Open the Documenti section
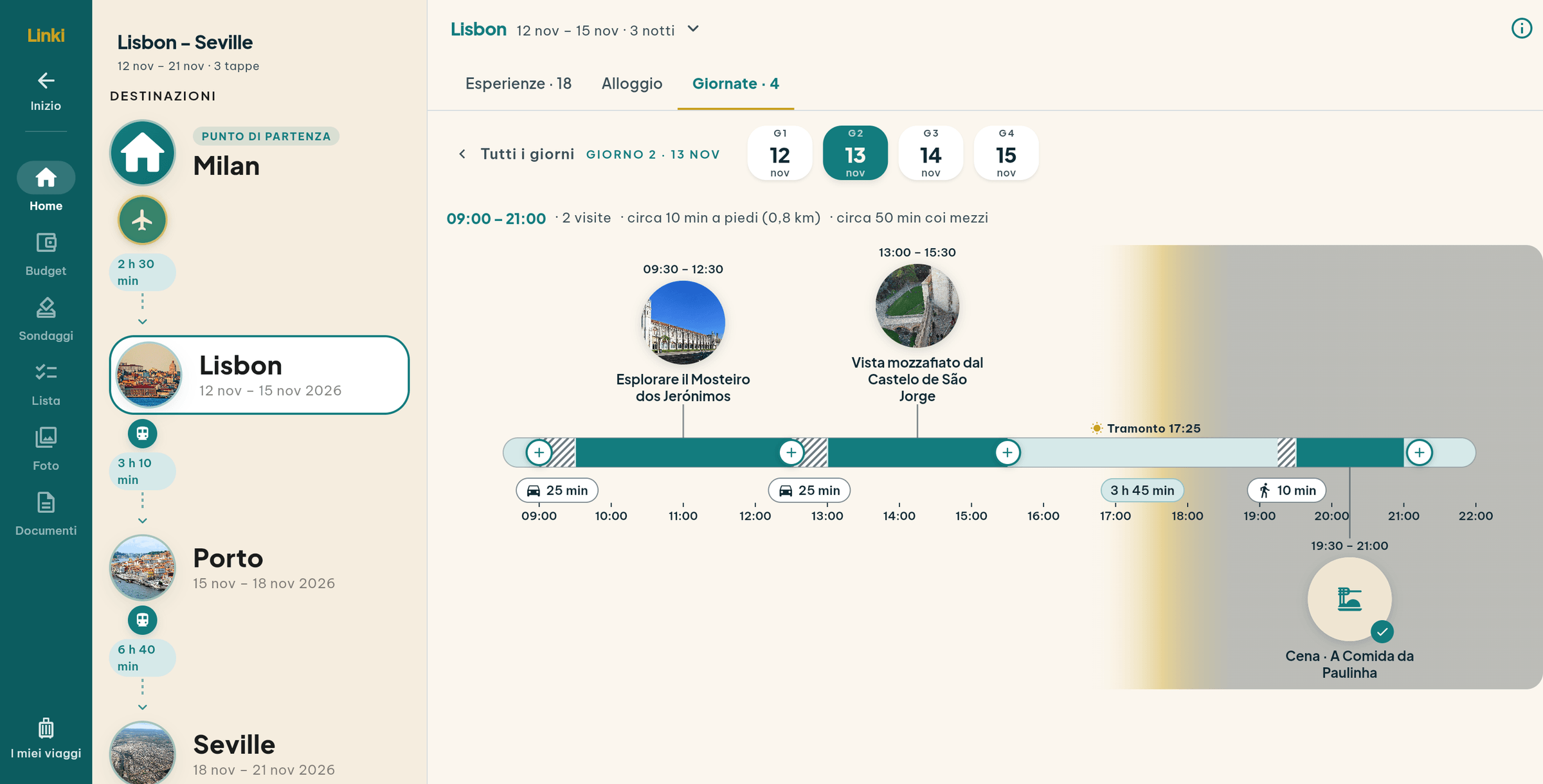 click(46, 514)
